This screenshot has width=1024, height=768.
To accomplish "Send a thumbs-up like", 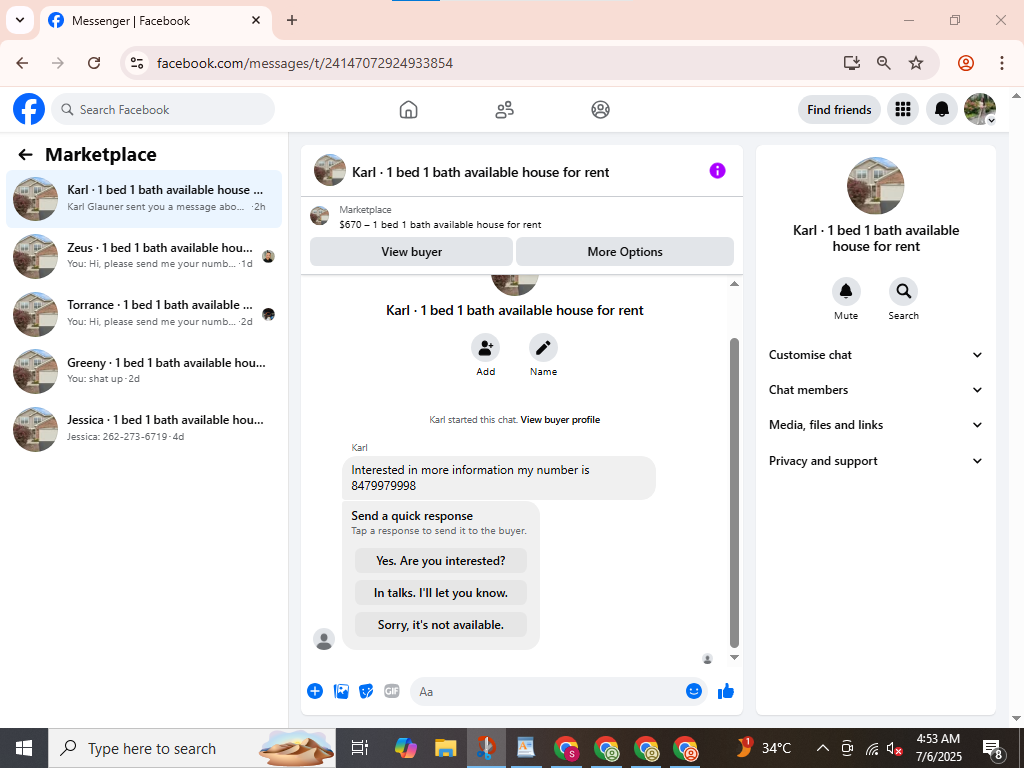I will (726, 691).
